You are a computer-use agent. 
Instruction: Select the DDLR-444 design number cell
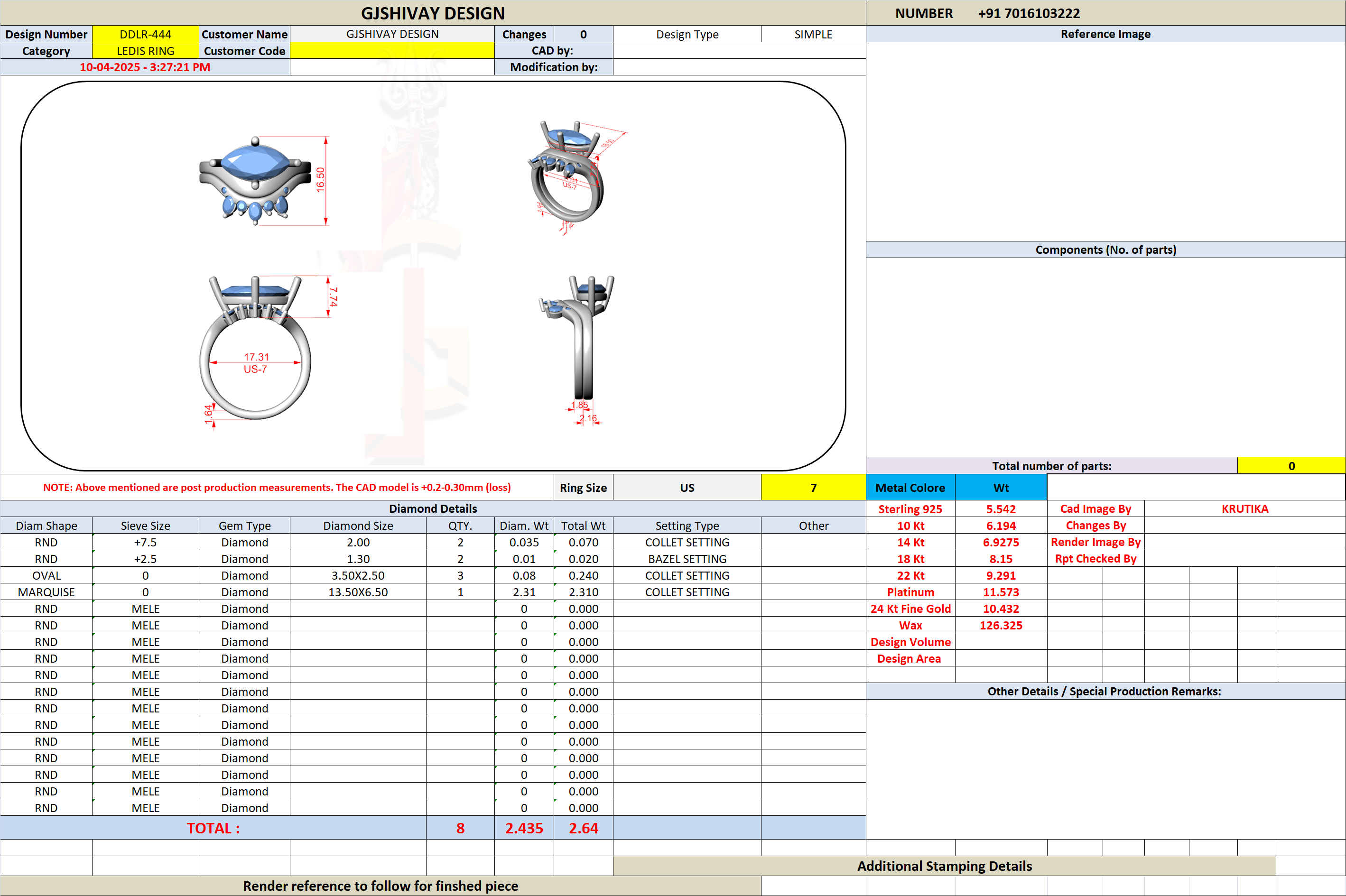click(x=145, y=34)
